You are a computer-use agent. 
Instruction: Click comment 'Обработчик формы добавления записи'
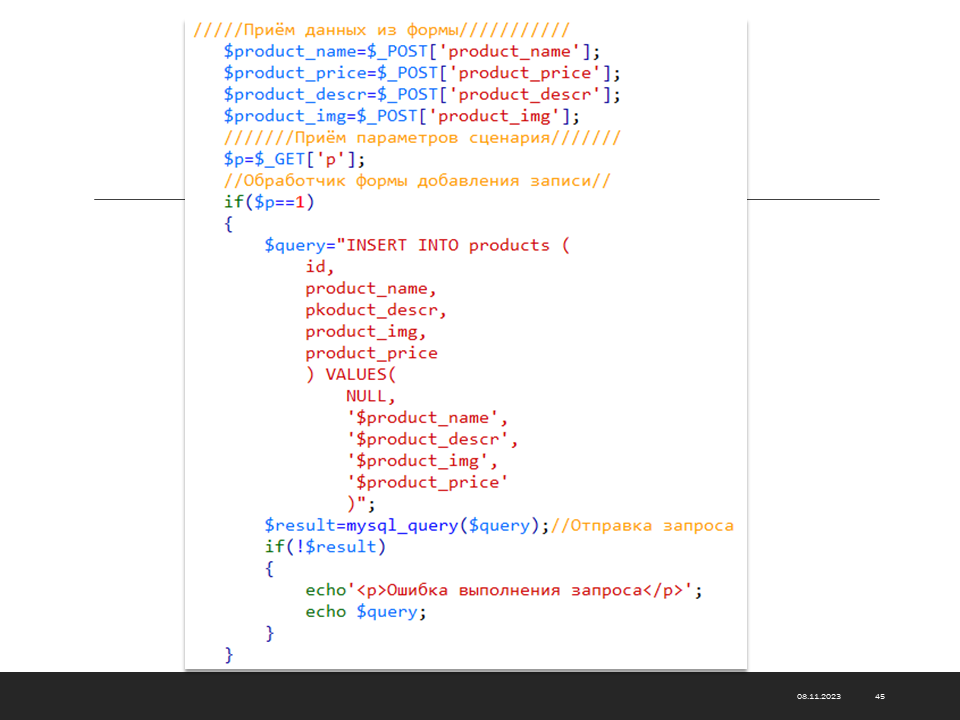pos(417,181)
